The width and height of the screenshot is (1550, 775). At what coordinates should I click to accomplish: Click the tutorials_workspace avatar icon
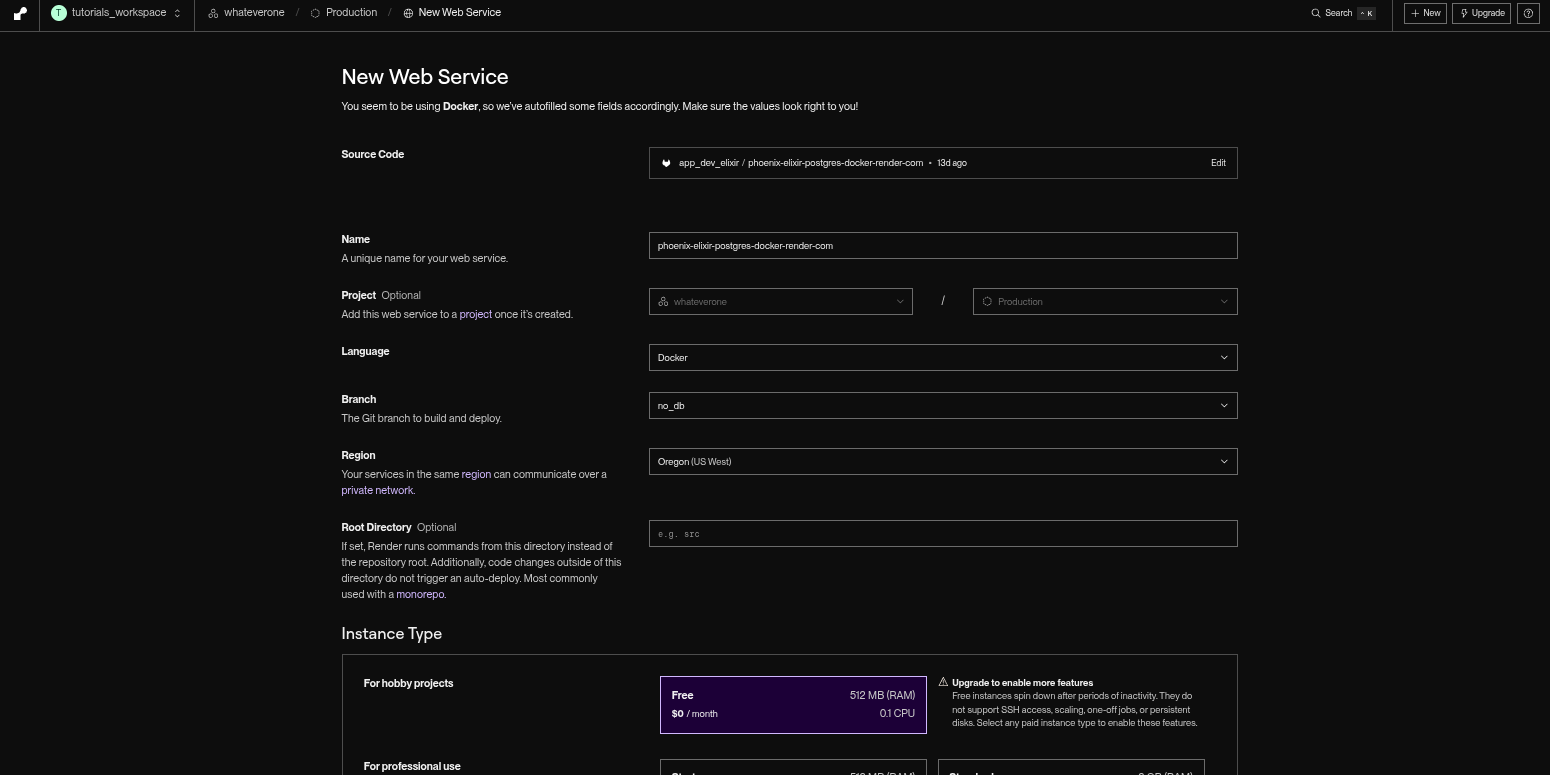tap(58, 12)
